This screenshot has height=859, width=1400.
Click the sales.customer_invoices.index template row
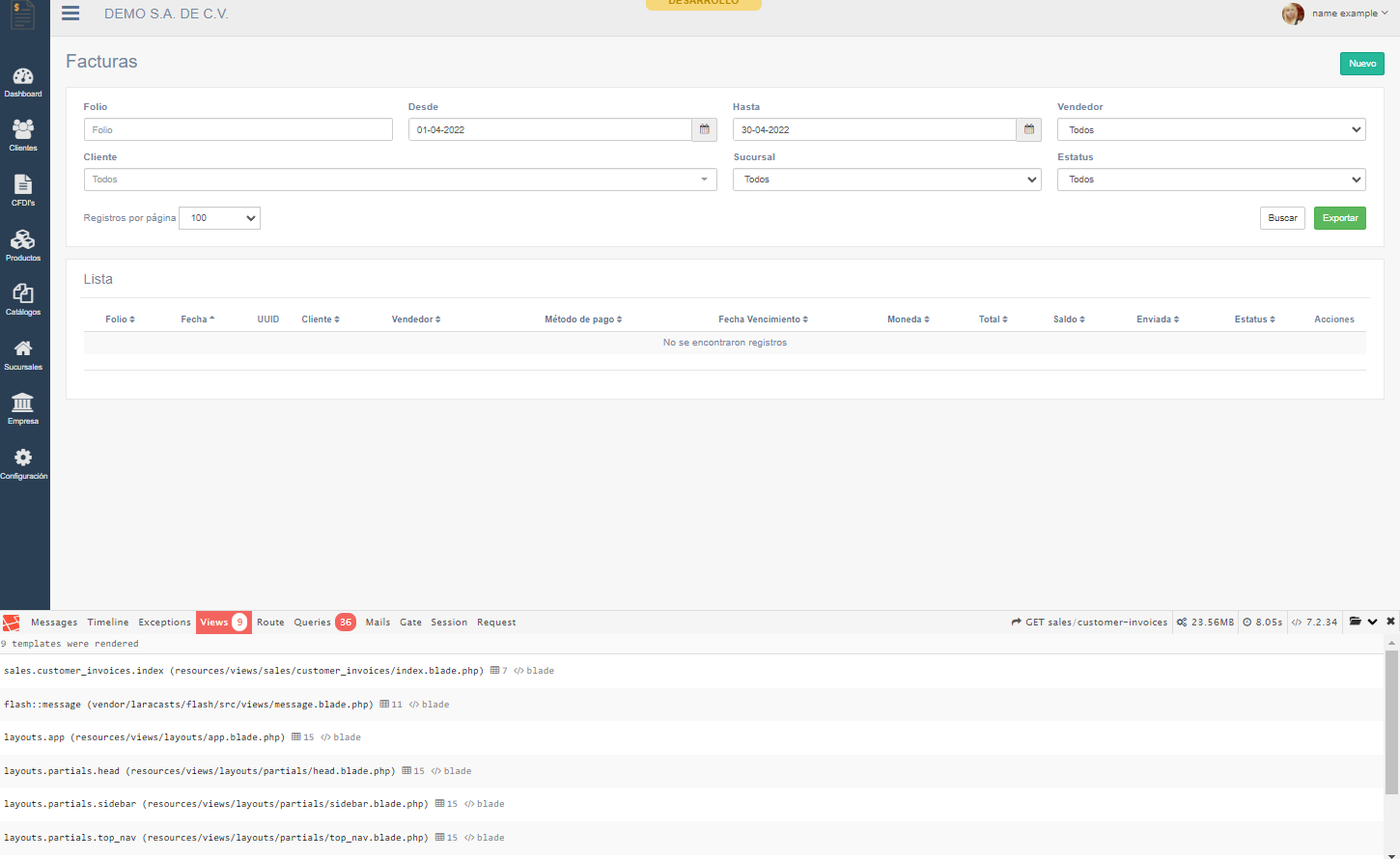692,671
